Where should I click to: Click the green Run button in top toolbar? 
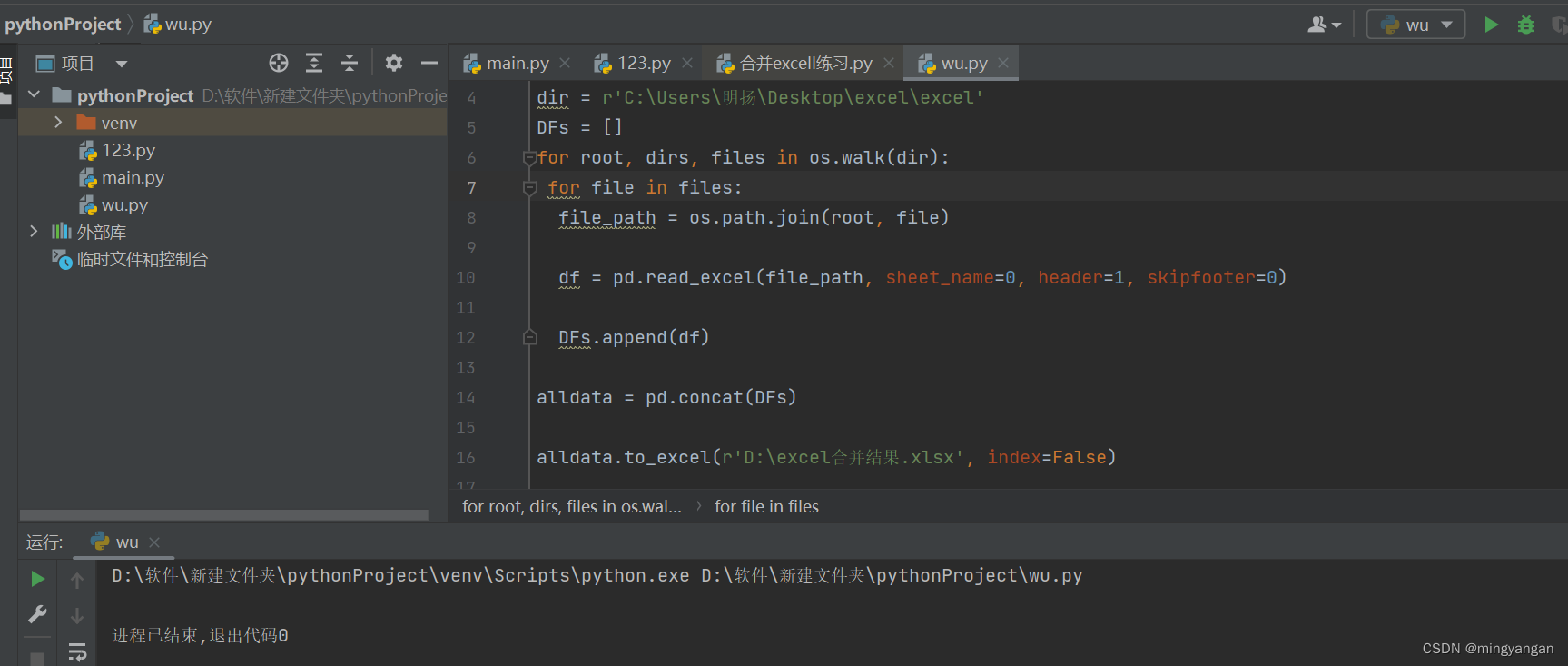pyautogui.click(x=1491, y=25)
